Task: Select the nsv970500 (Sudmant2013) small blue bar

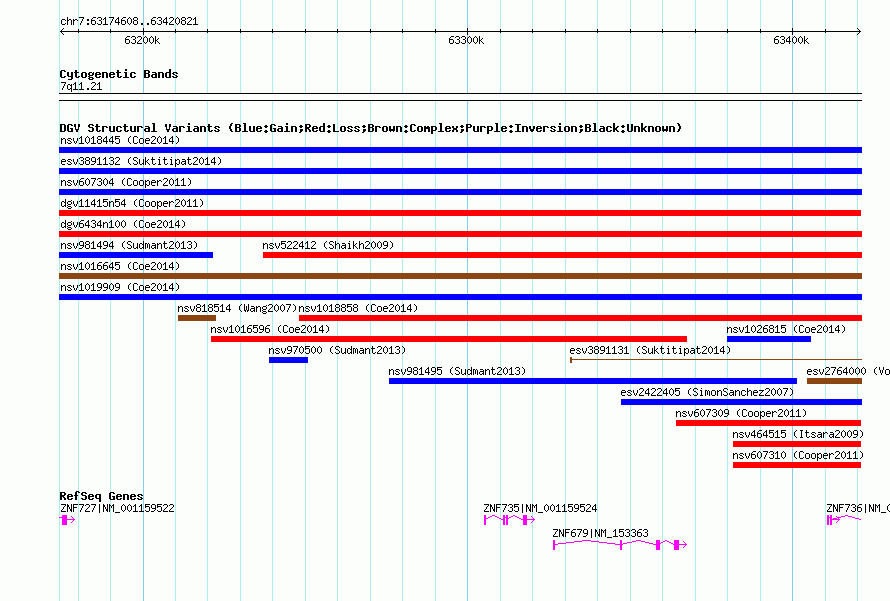Action: pyautogui.click(x=288, y=360)
